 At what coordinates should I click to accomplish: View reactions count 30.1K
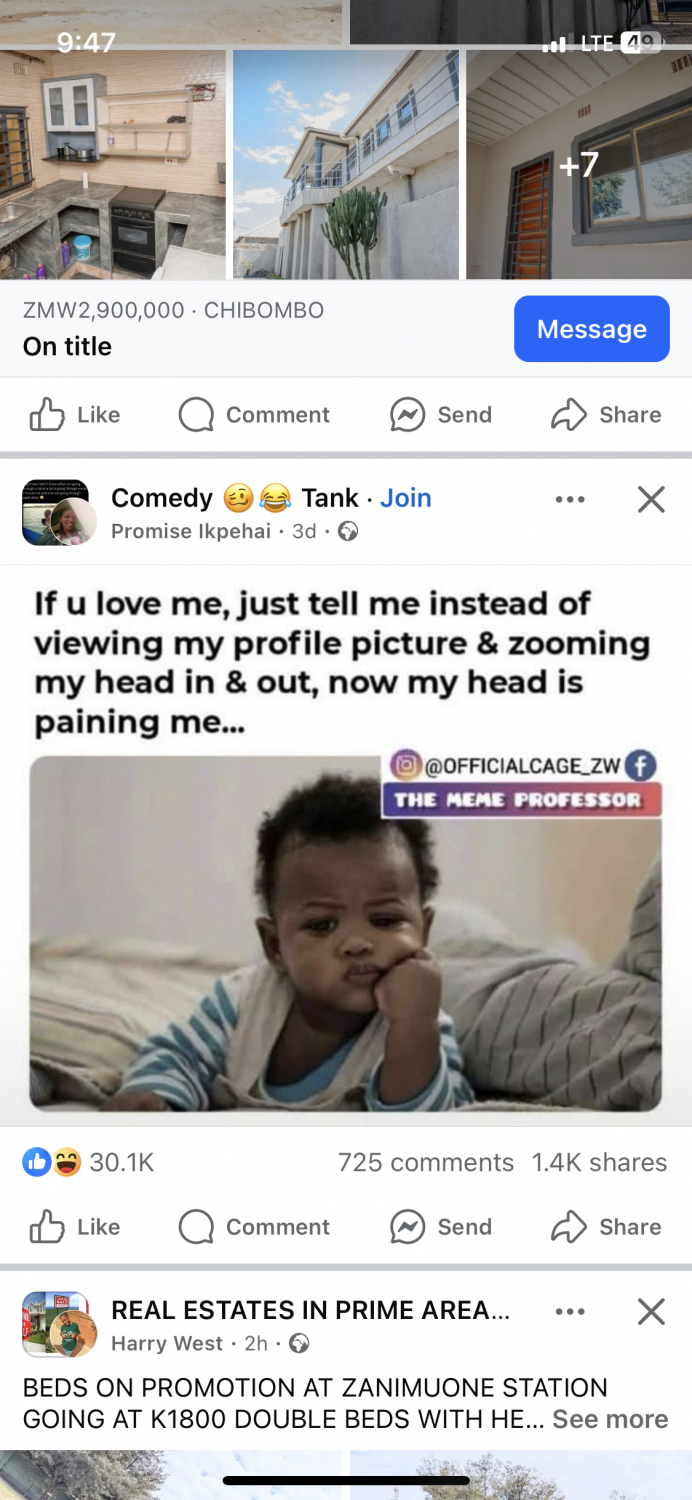click(x=120, y=1162)
